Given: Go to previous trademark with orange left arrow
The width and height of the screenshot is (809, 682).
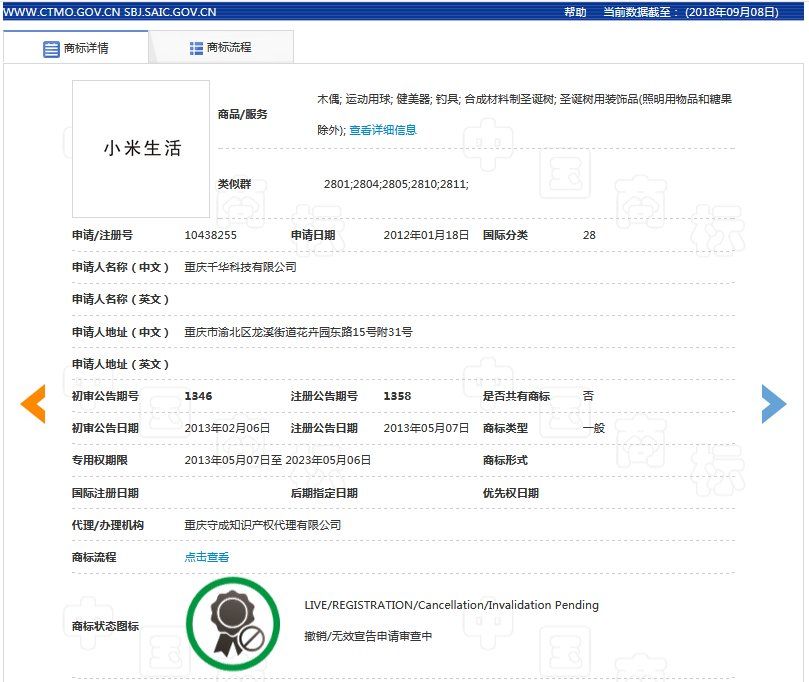Looking at the screenshot, I should coord(33,404).
